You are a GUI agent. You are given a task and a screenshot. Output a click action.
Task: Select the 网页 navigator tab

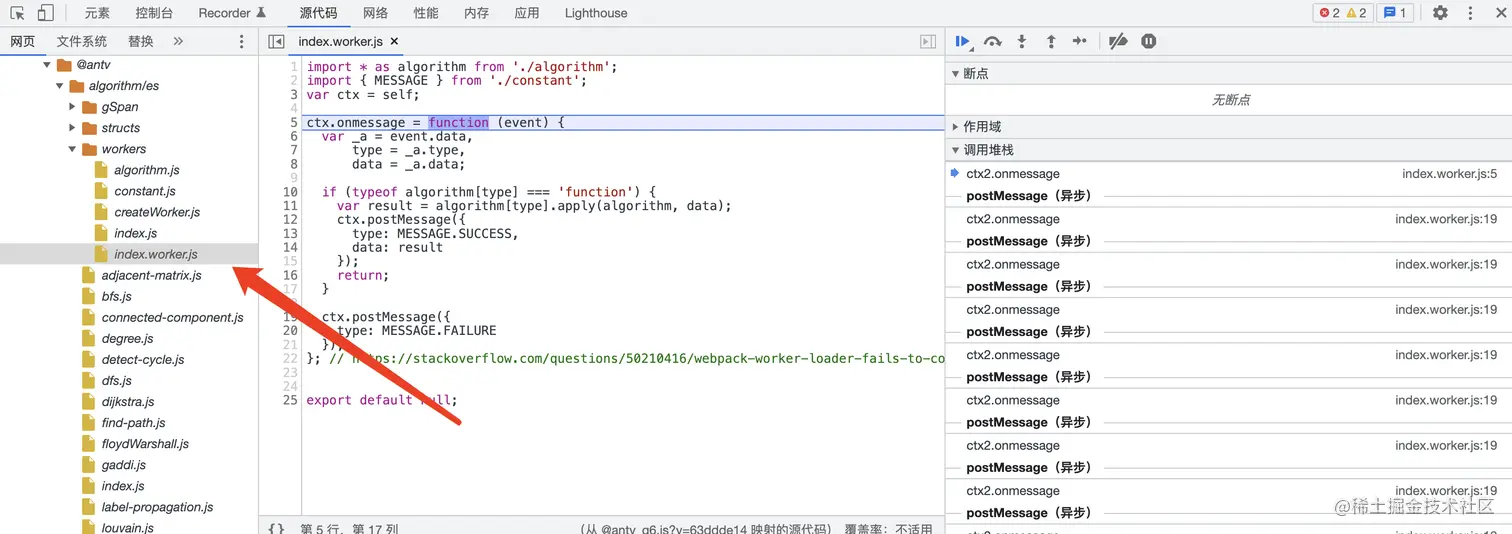click(22, 41)
